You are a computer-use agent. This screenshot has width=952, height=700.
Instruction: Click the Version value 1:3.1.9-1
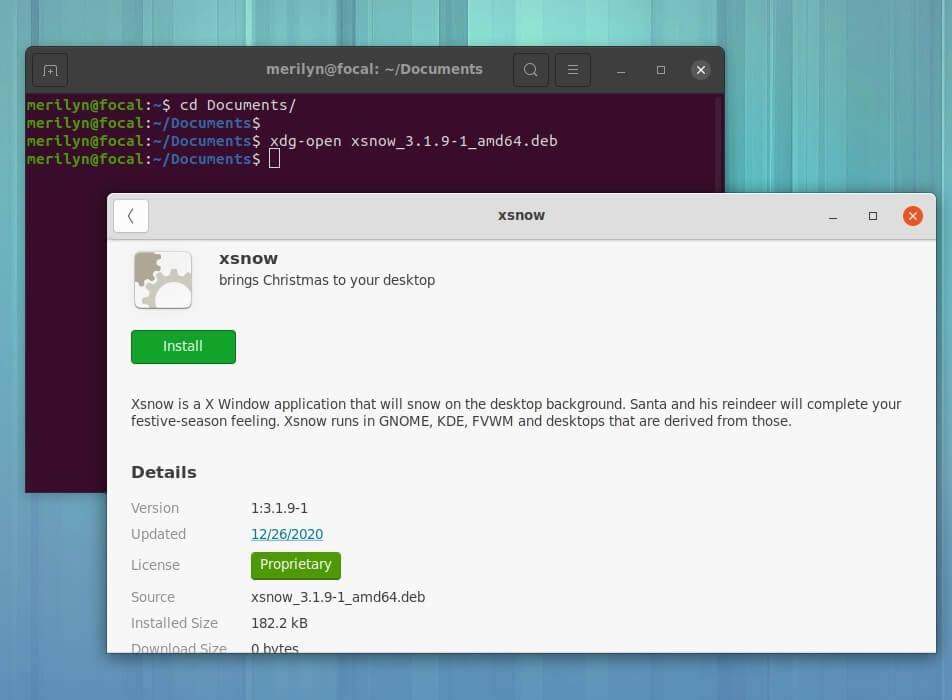coord(279,507)
